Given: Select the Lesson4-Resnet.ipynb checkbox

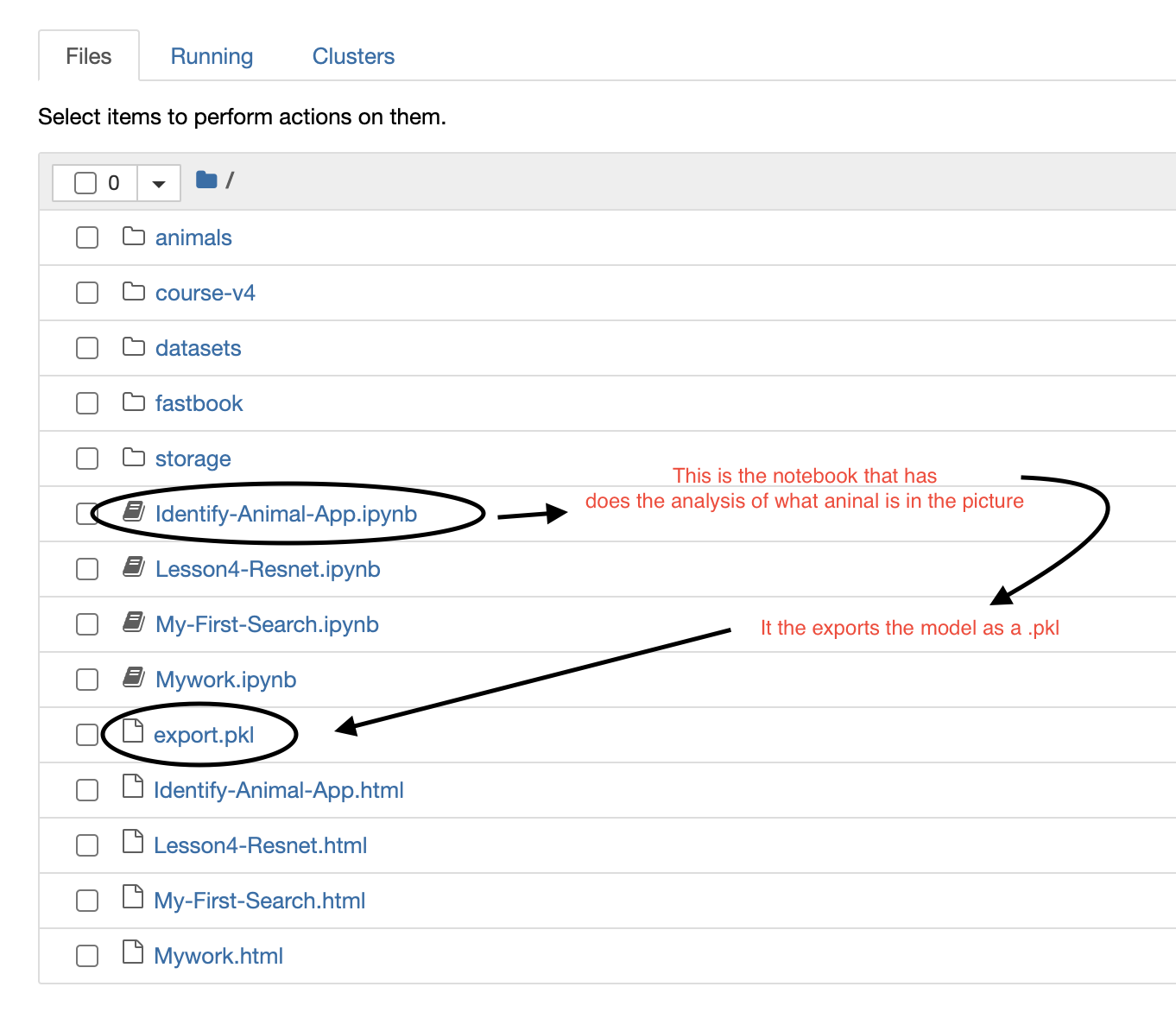Looking at the screenshot, I should pyautogui.click(x=87, y=569).
